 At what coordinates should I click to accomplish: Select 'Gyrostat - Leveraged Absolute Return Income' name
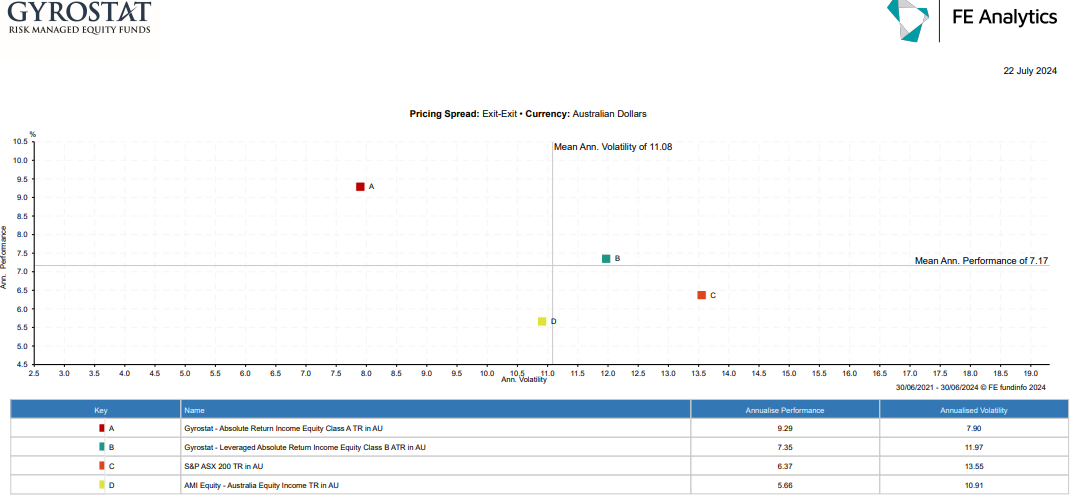305,447
